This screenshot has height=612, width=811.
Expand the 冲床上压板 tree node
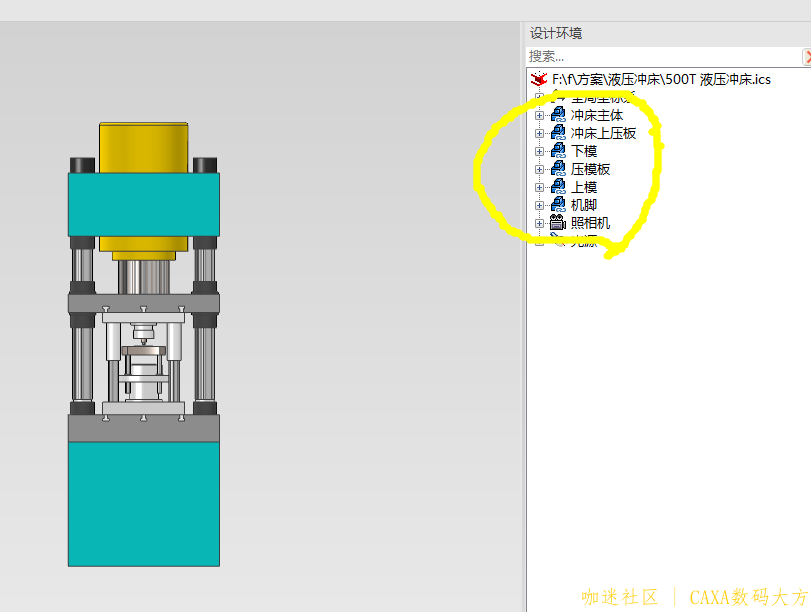click(539, 133)
